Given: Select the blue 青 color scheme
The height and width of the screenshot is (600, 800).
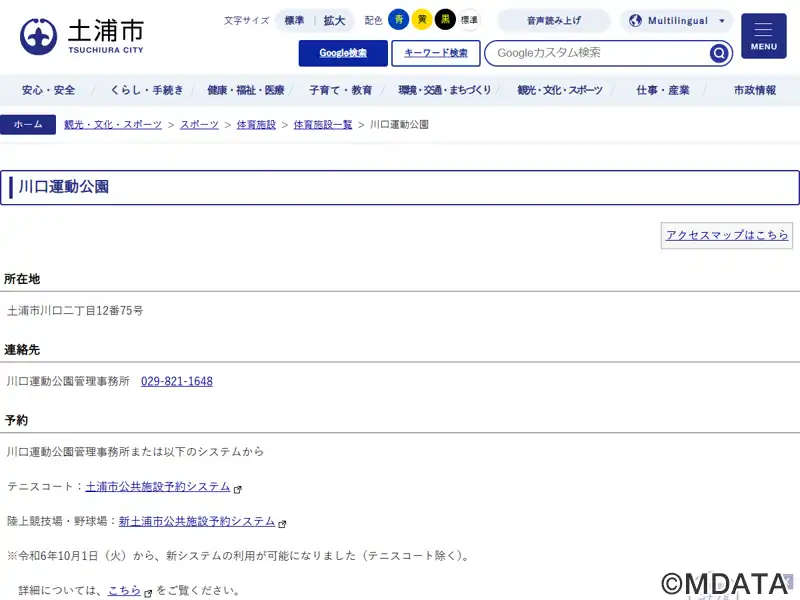Looking at the screenshot, I should tap(399, 20).
